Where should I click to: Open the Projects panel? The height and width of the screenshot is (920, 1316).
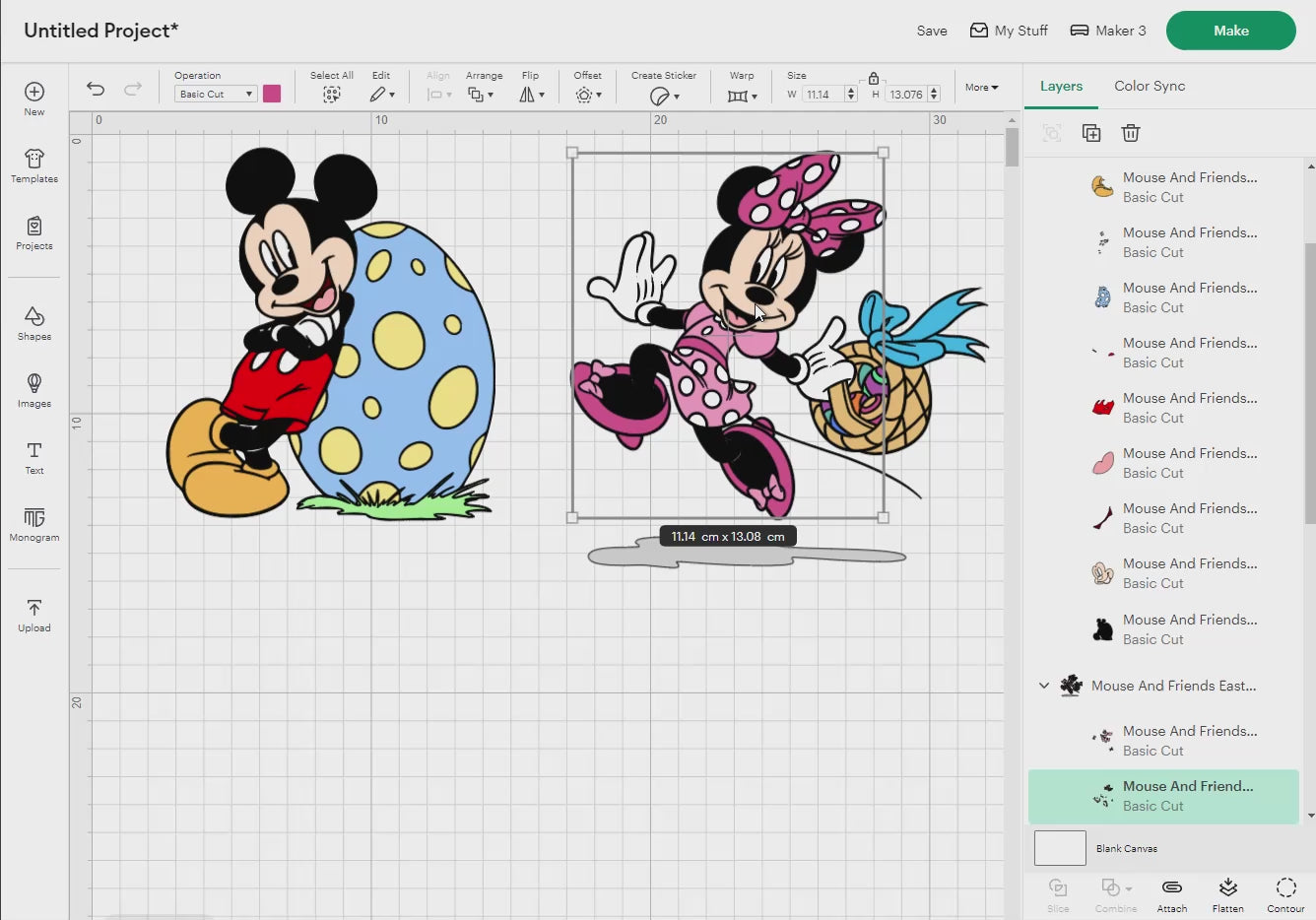34,232
